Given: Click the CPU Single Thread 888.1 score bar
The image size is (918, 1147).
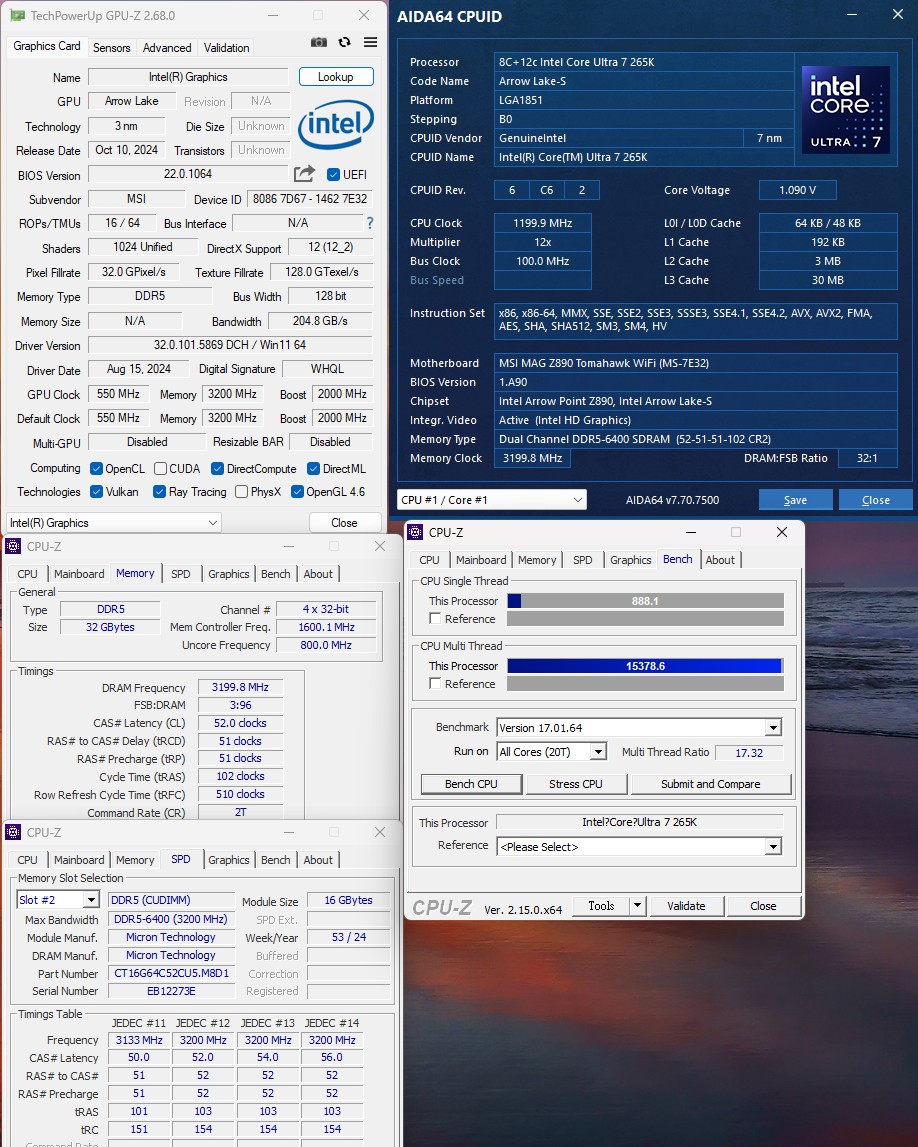Looking at the screenshot, I should pos(645,601).
